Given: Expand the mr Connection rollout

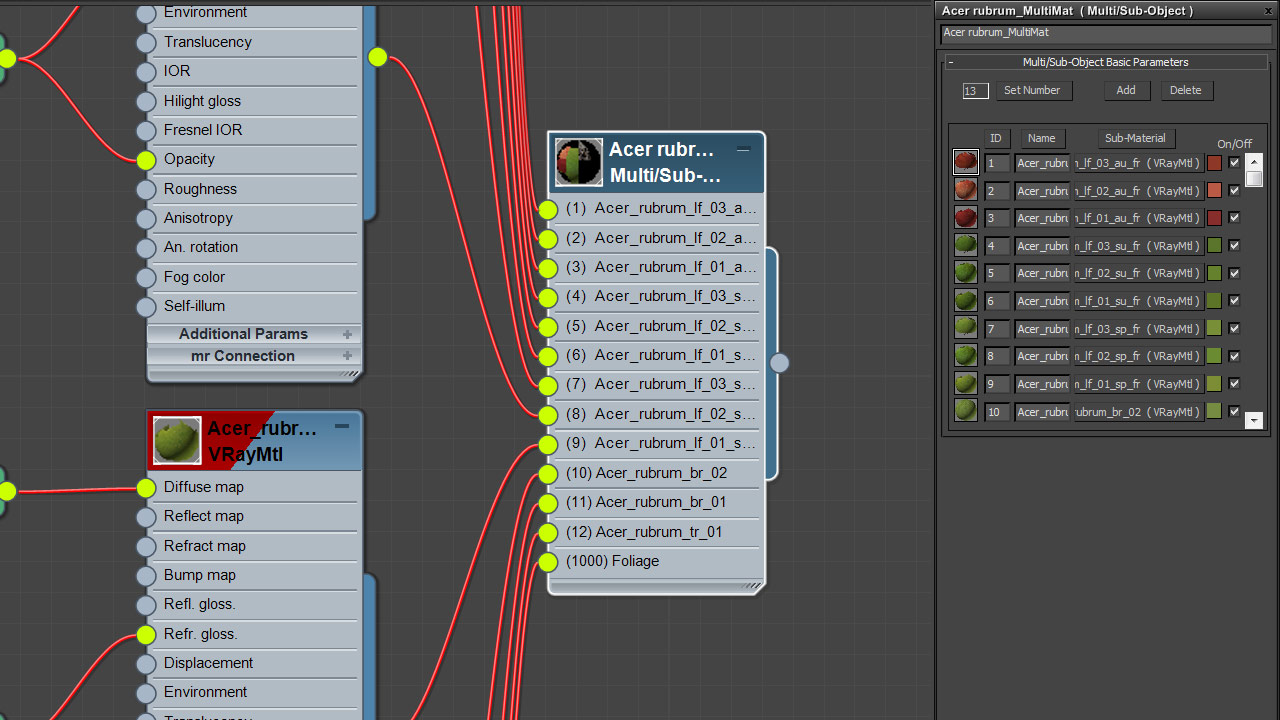Looking at the screenshot, I should click(347, 356).
